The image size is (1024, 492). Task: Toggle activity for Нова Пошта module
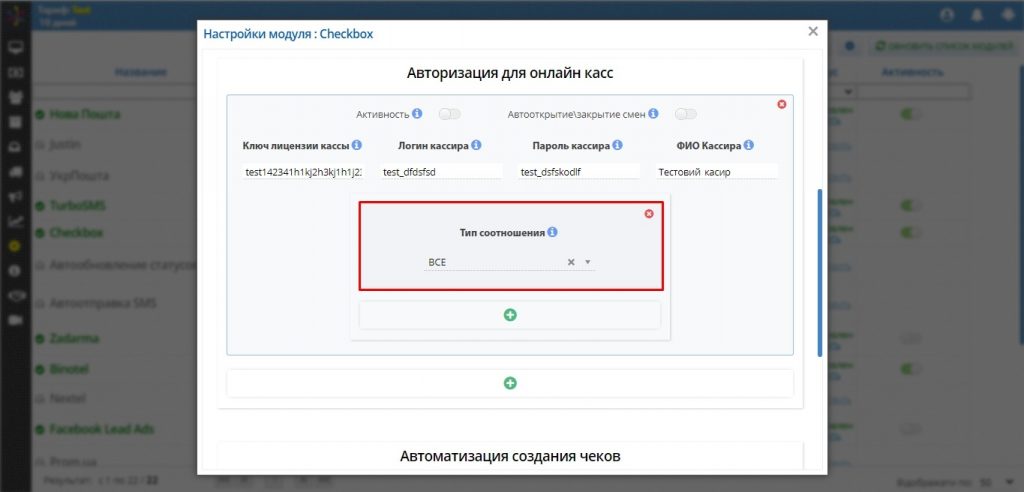tap(911, 114)
